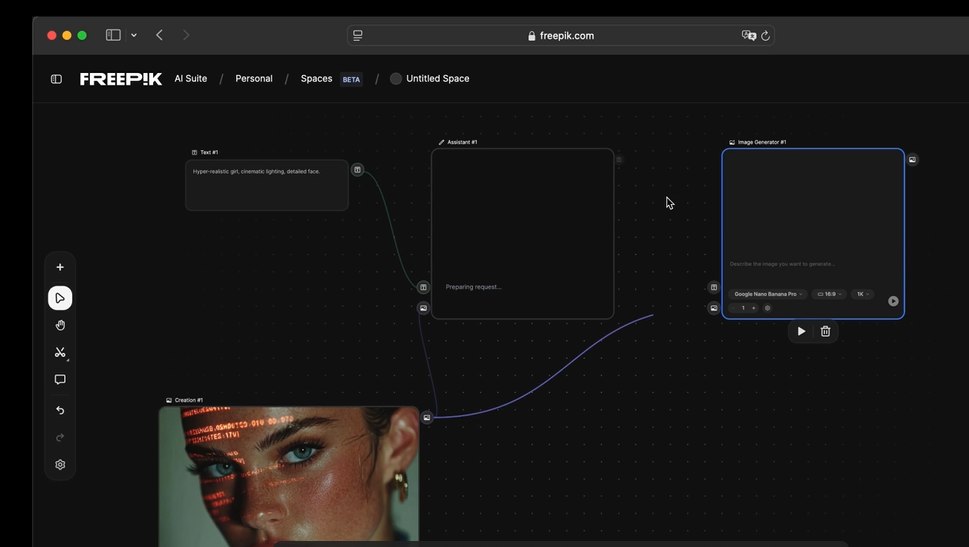
Task: Toggle the Safari sidebar button
Action: pyautogui.click(x=113, y=35)
